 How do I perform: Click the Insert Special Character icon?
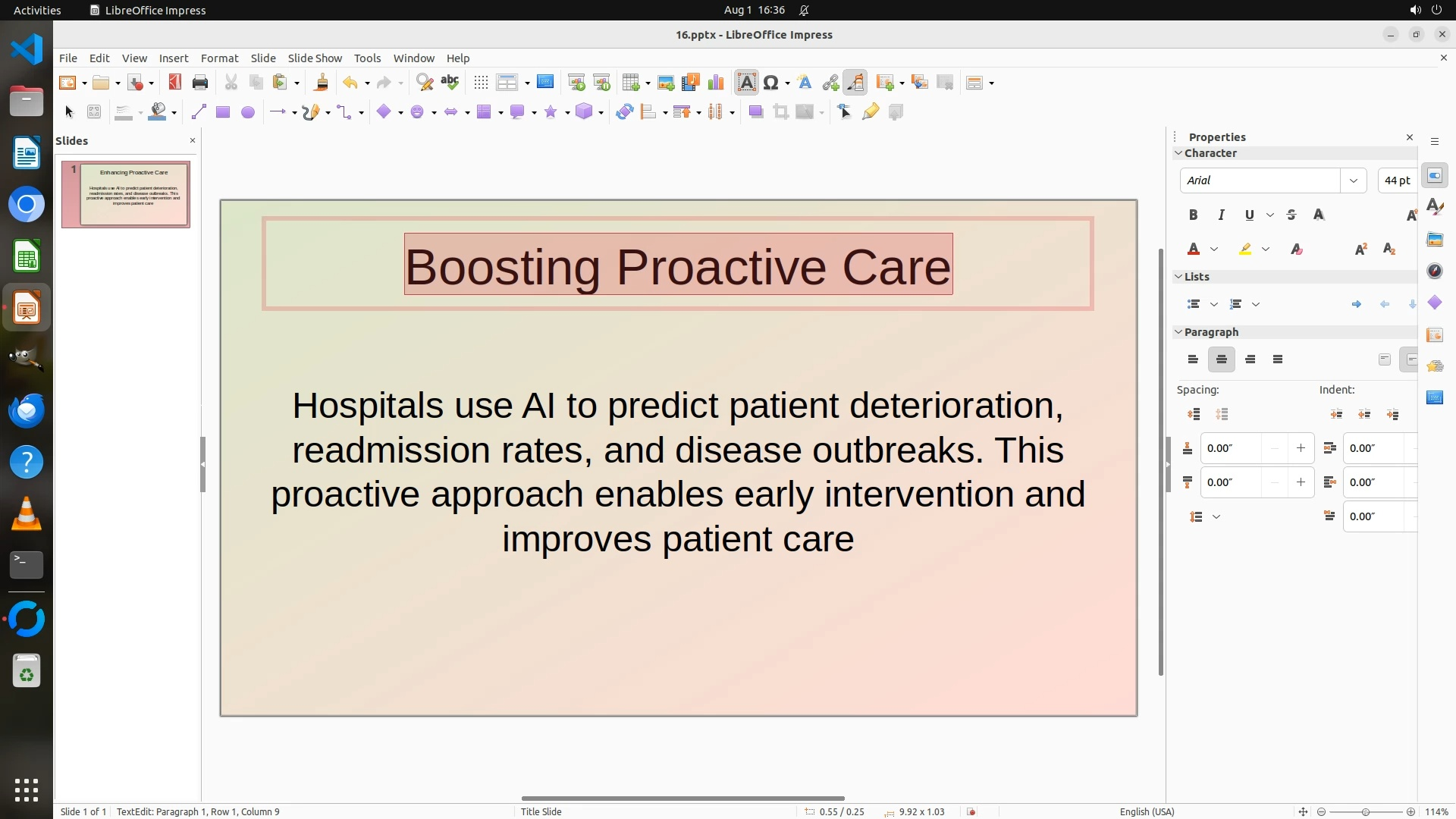click(x=771, y=83)
